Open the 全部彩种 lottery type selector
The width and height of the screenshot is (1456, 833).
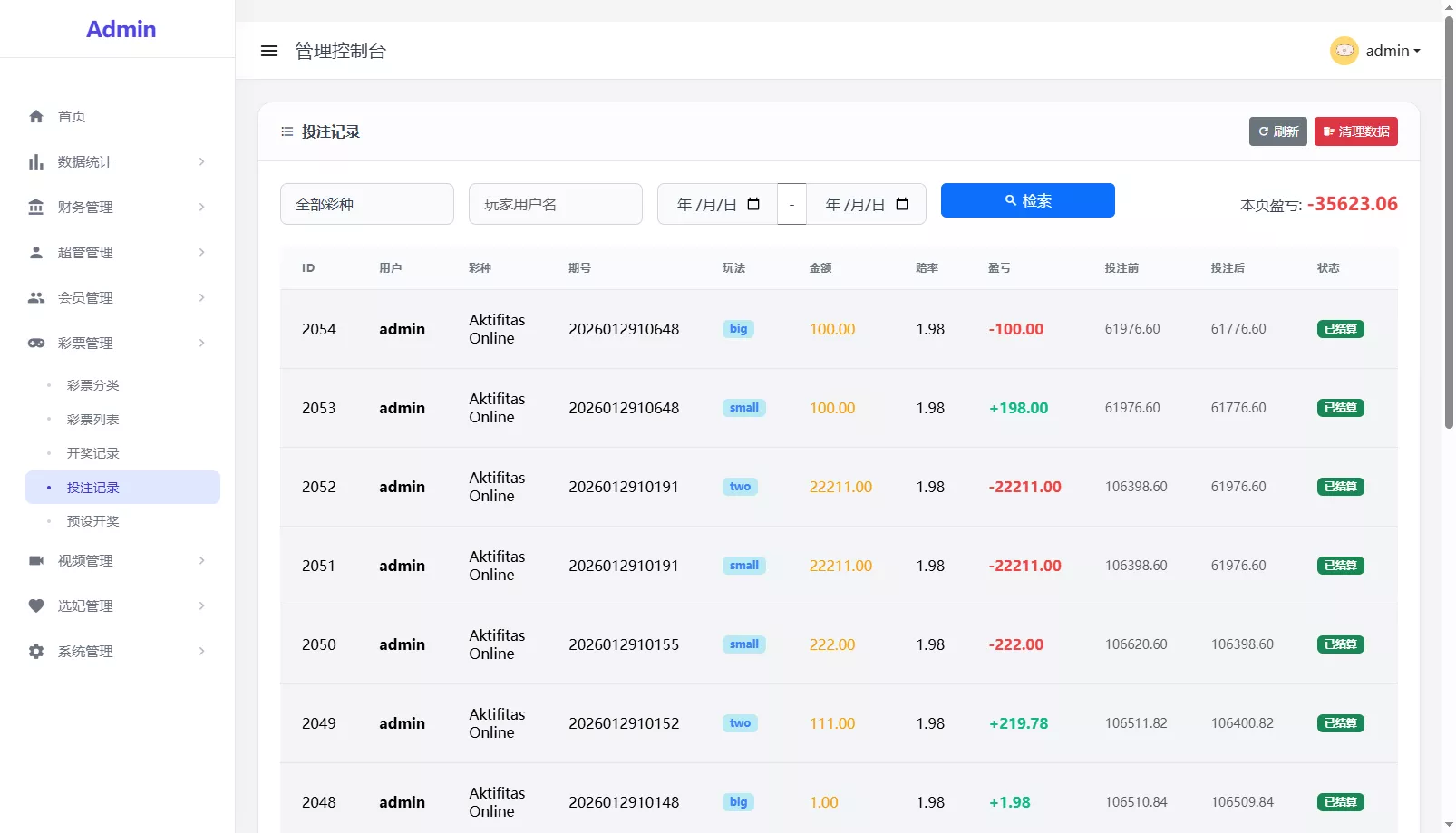[366, 204]
